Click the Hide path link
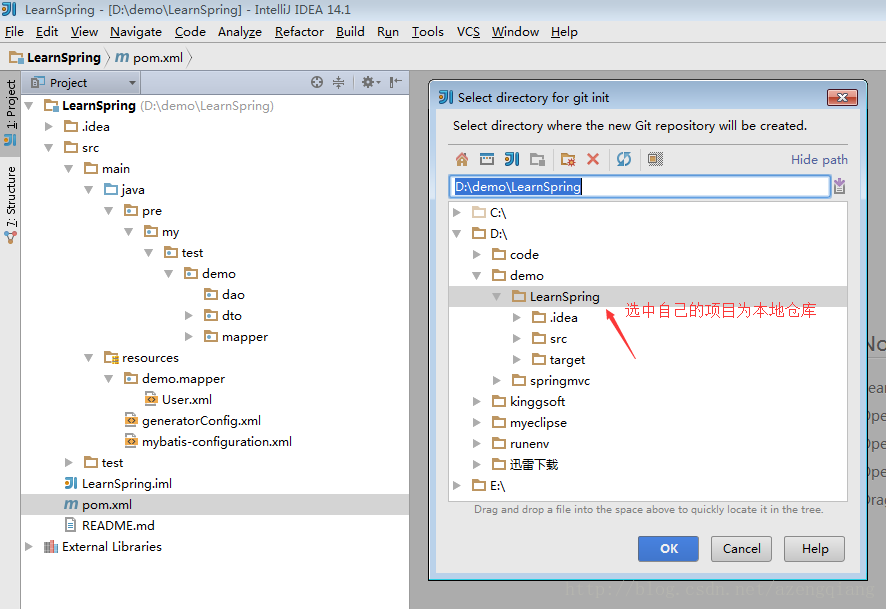 (x=819, y=159)
